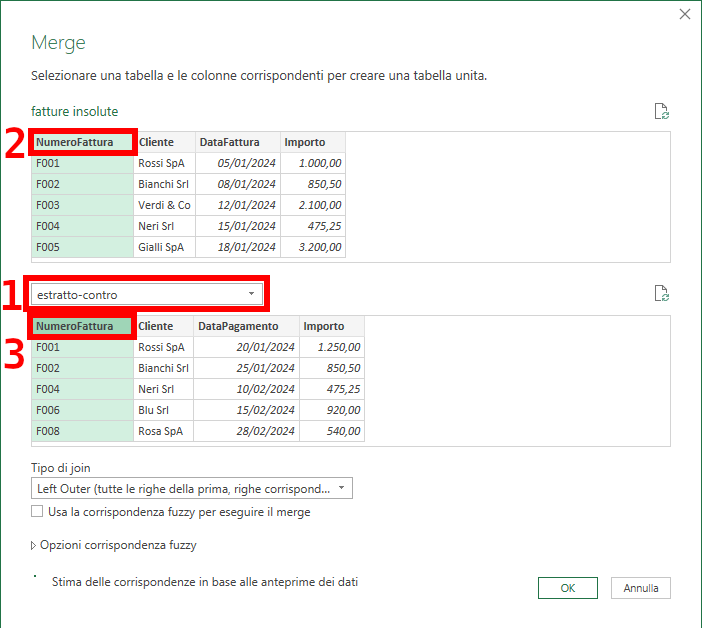702x628 pixels.
Task: Select NumeroFattura column in fatture insolute
Action: 82,142
